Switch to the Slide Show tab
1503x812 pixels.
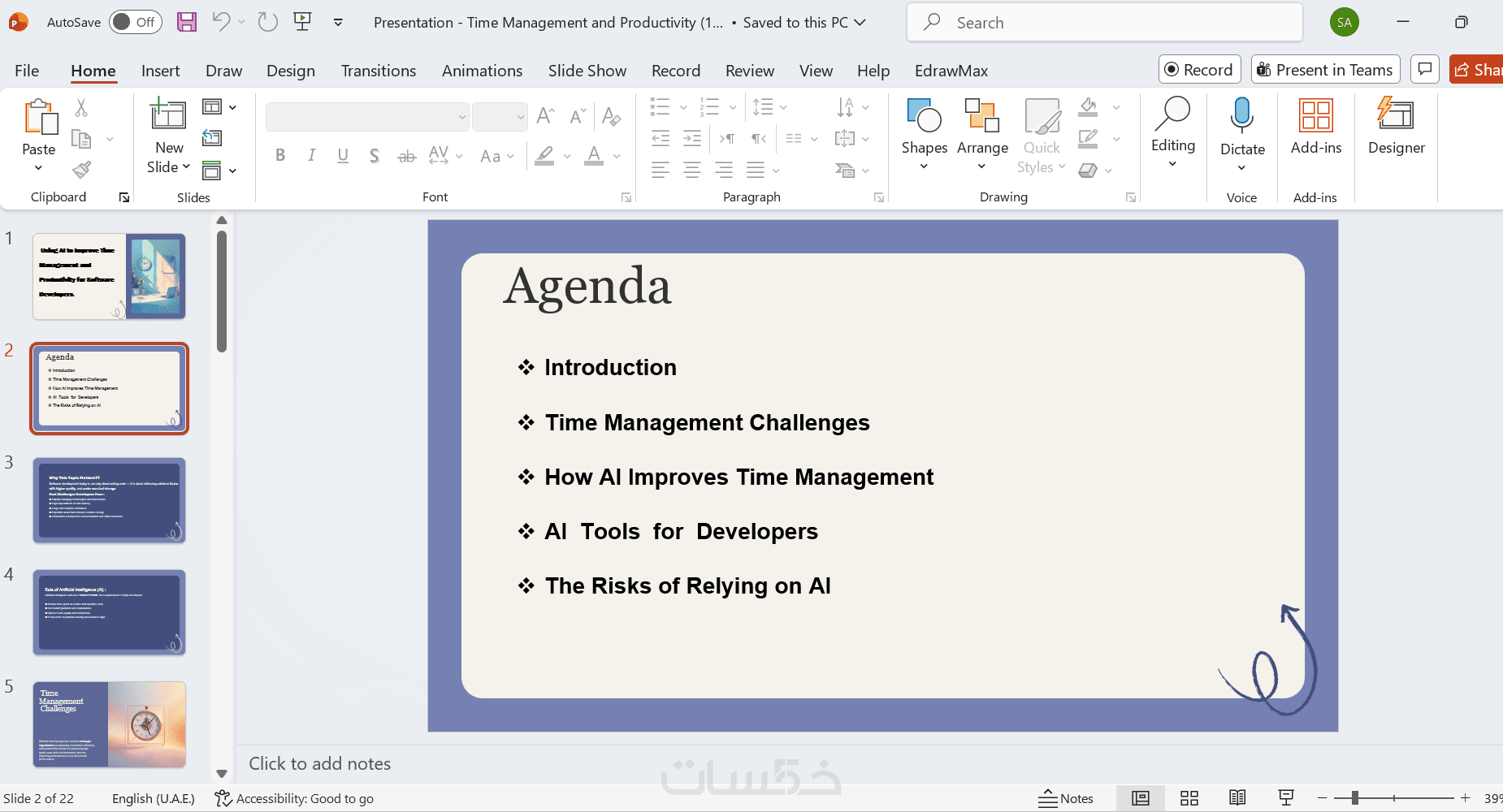click(x=587, y=71)
